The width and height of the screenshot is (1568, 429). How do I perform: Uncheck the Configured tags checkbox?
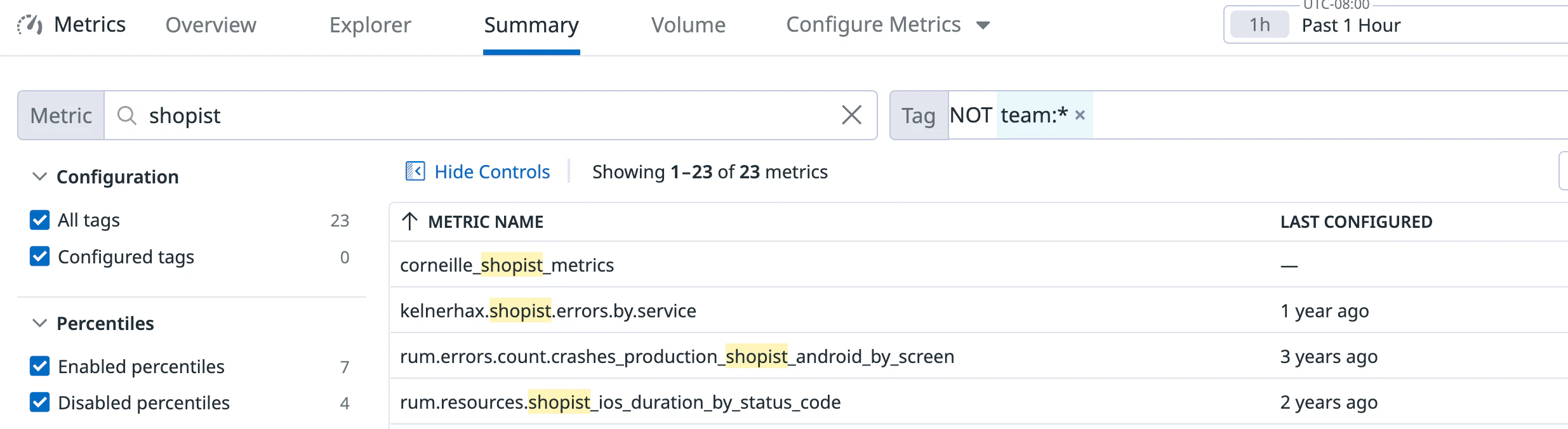point(39,256)
